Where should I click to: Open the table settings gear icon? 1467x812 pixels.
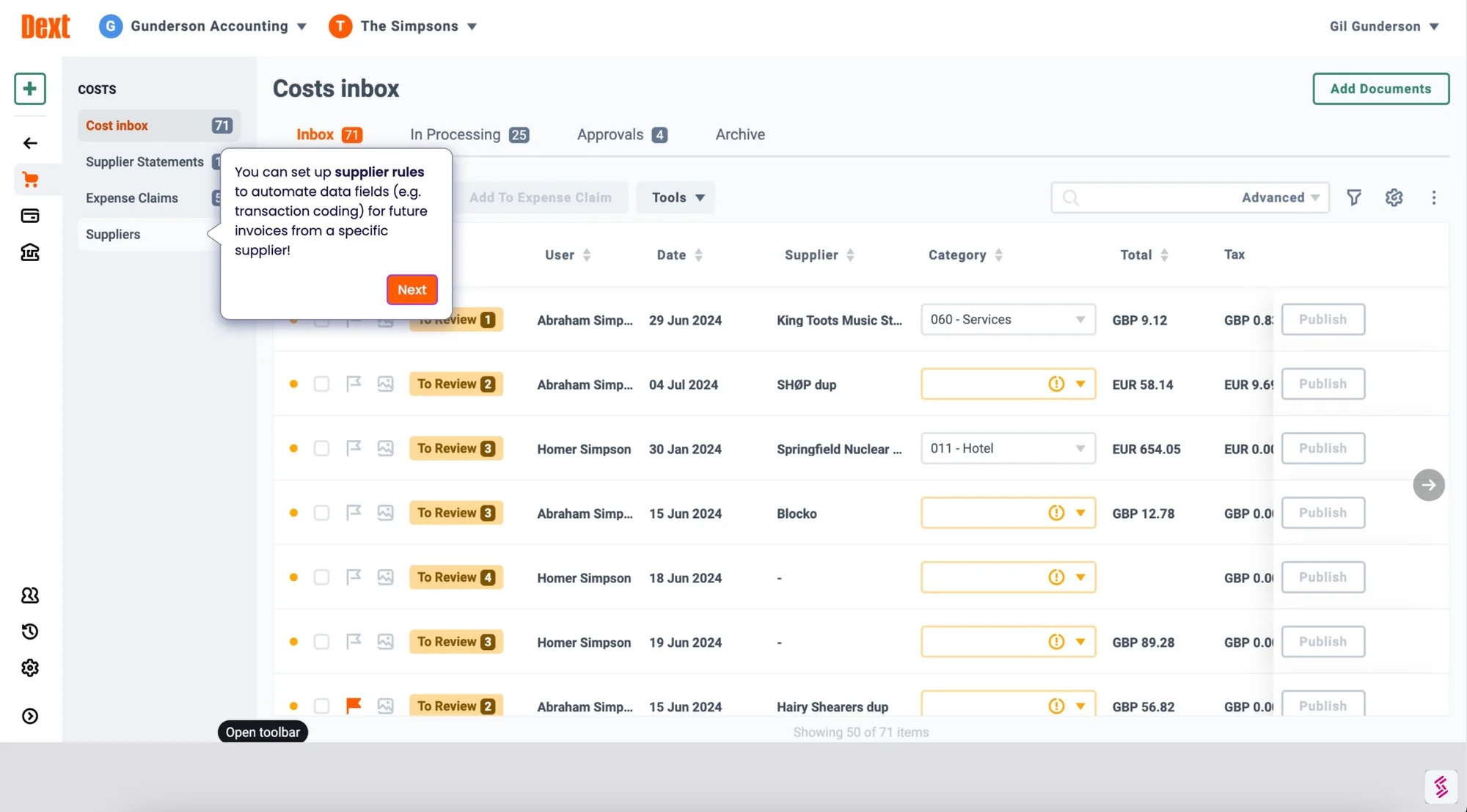click(1393, 197)
